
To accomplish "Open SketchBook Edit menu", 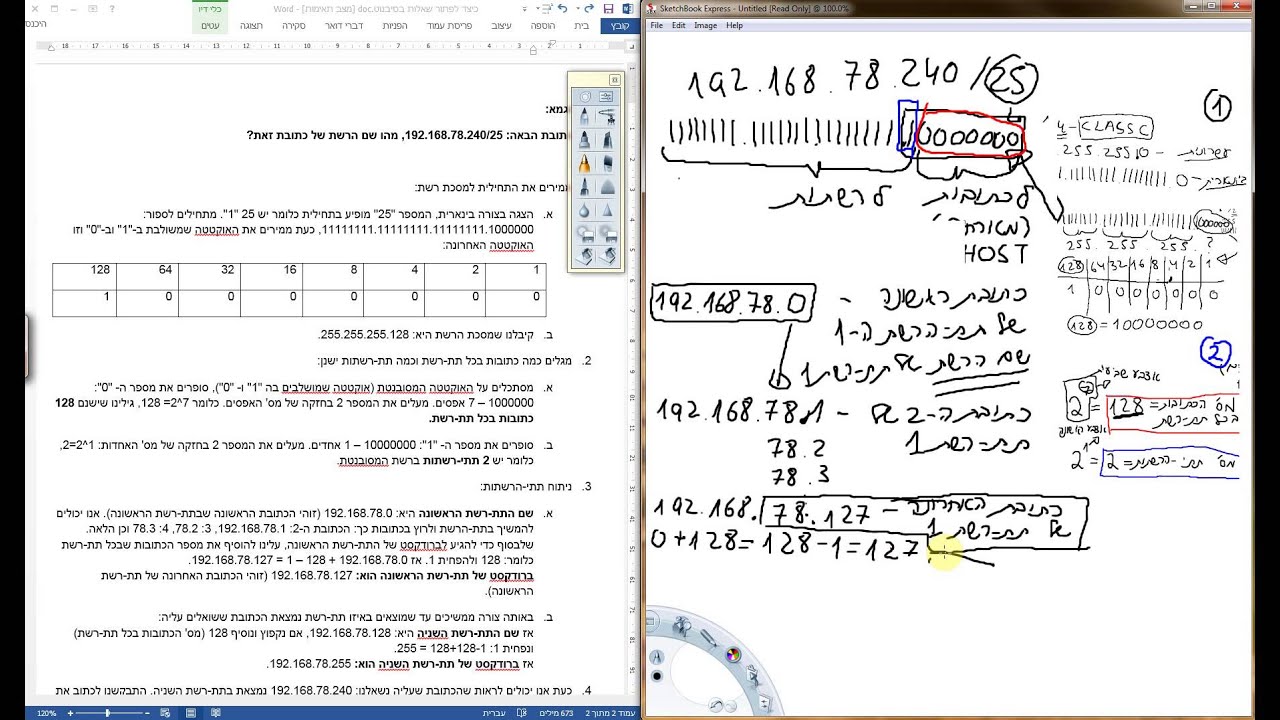I will point(678,25).
